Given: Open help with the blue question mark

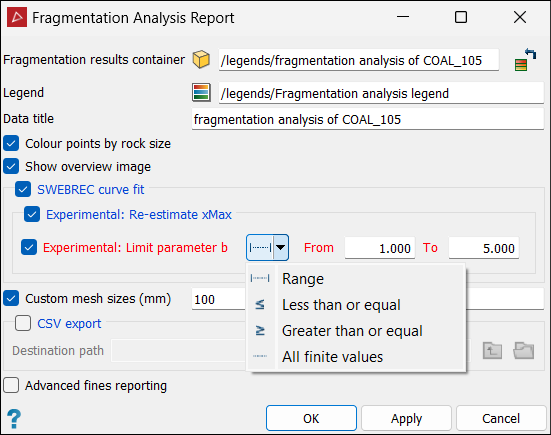Looking at the screenshot, I should [14, 419].
